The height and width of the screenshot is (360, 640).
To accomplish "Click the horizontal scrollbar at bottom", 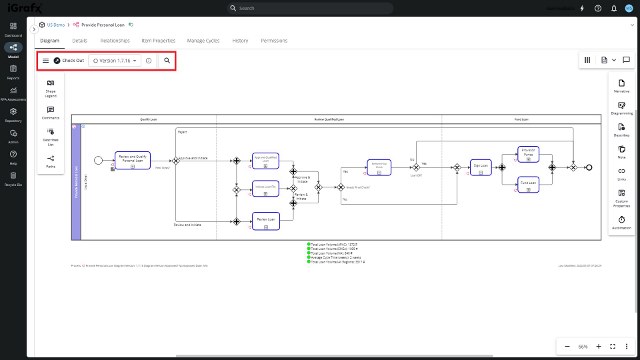I will tap(335, 356).
